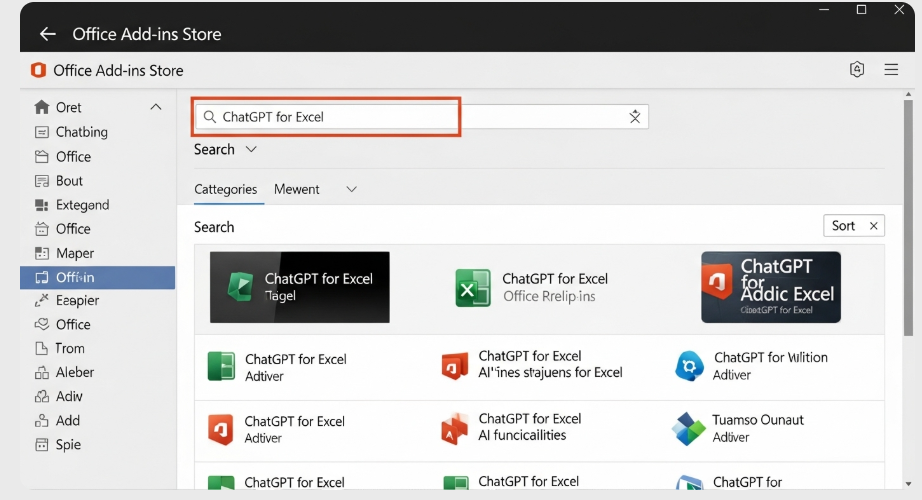Collapse the Oret section chevron
The height and width of the screenshot is (500, 922).
156,107
